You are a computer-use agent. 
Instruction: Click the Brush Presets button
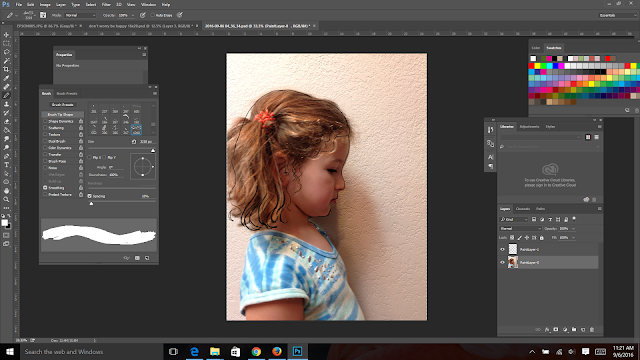tap(62, 104)
